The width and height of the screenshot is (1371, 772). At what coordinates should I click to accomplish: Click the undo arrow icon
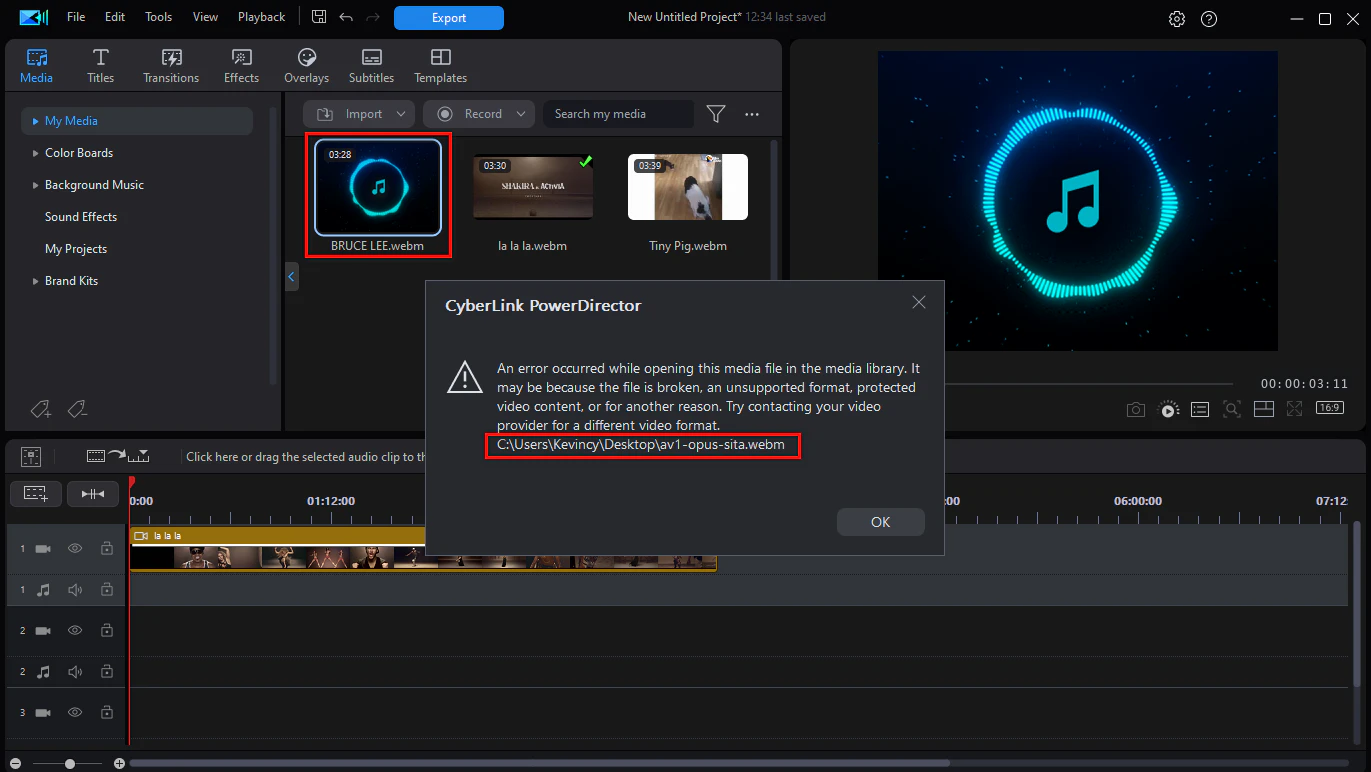[x=346, y=17]
